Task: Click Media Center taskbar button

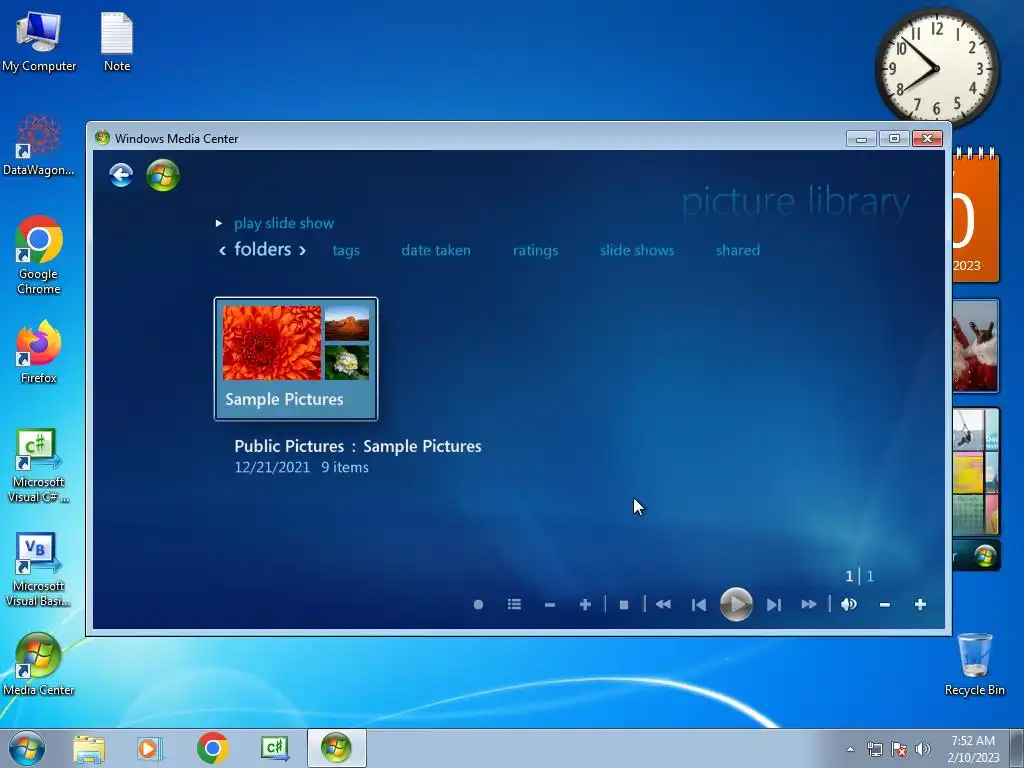Action: pyautogui.click(x=337, y=748)
